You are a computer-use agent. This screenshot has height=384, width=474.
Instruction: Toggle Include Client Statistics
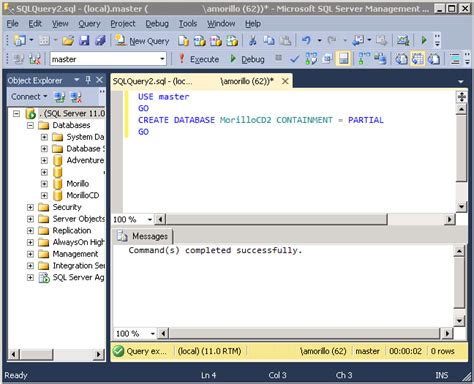380,59
